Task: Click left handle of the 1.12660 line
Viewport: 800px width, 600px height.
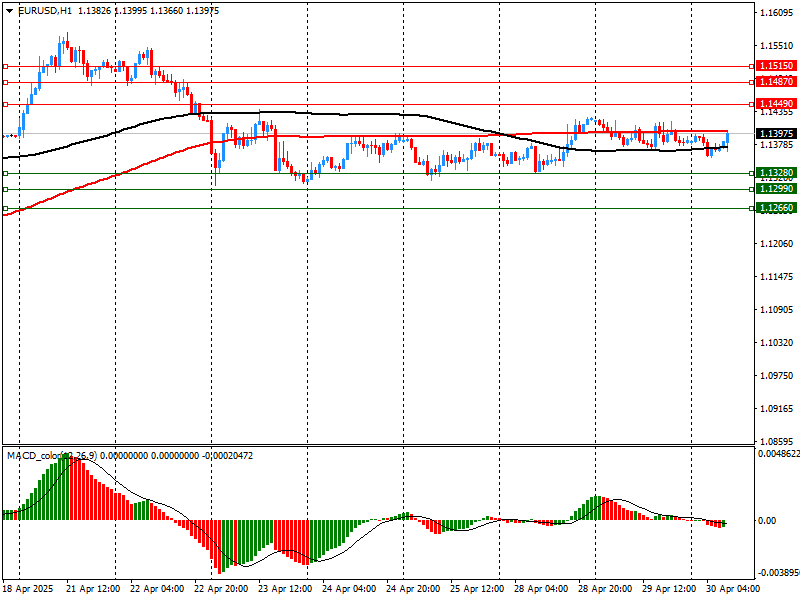Action: 5,209
